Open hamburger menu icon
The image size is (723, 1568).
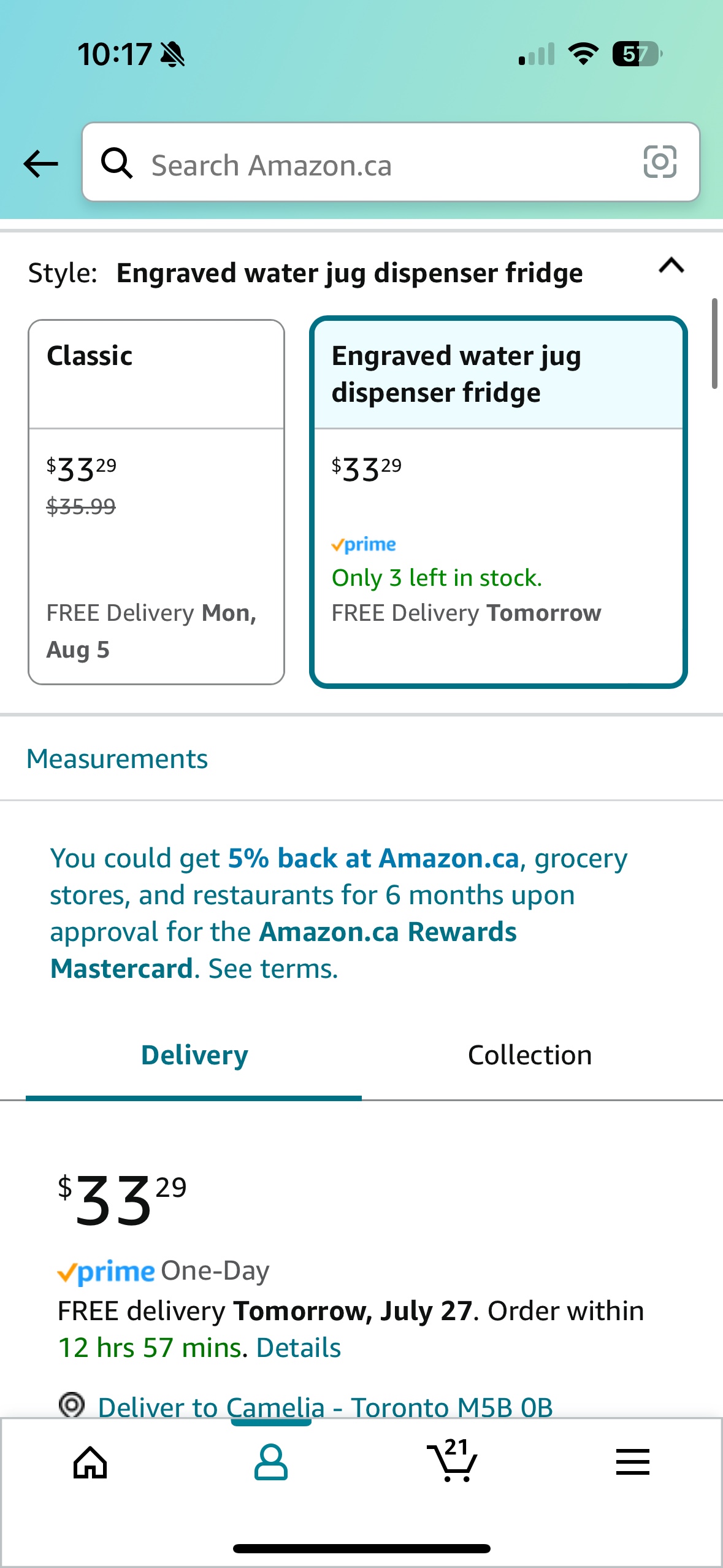pyautogui.click(x=632, y=1462)
